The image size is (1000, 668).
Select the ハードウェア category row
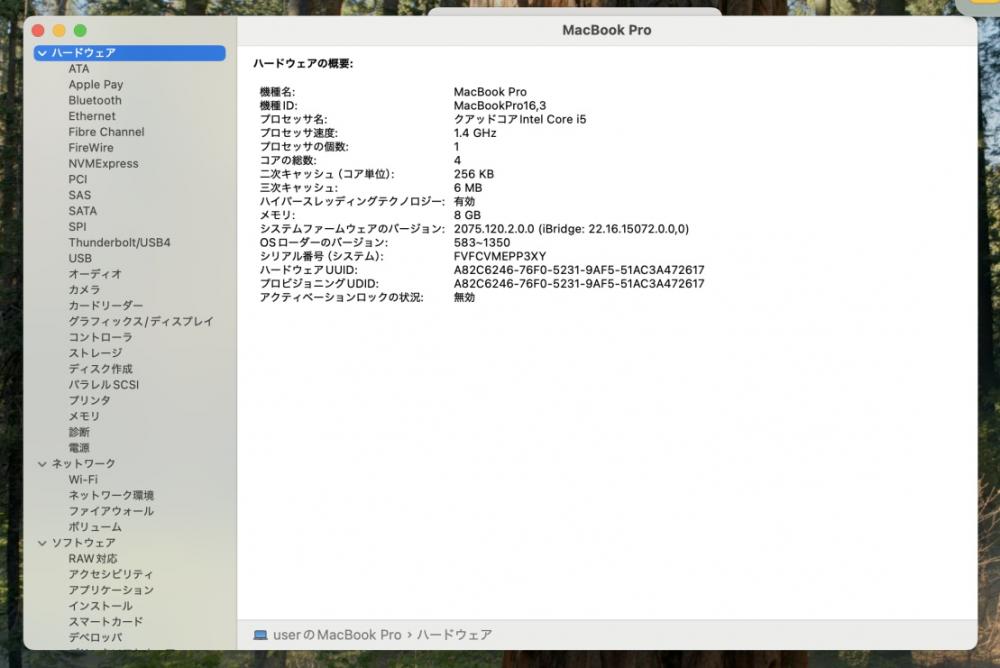coord(129,53)
